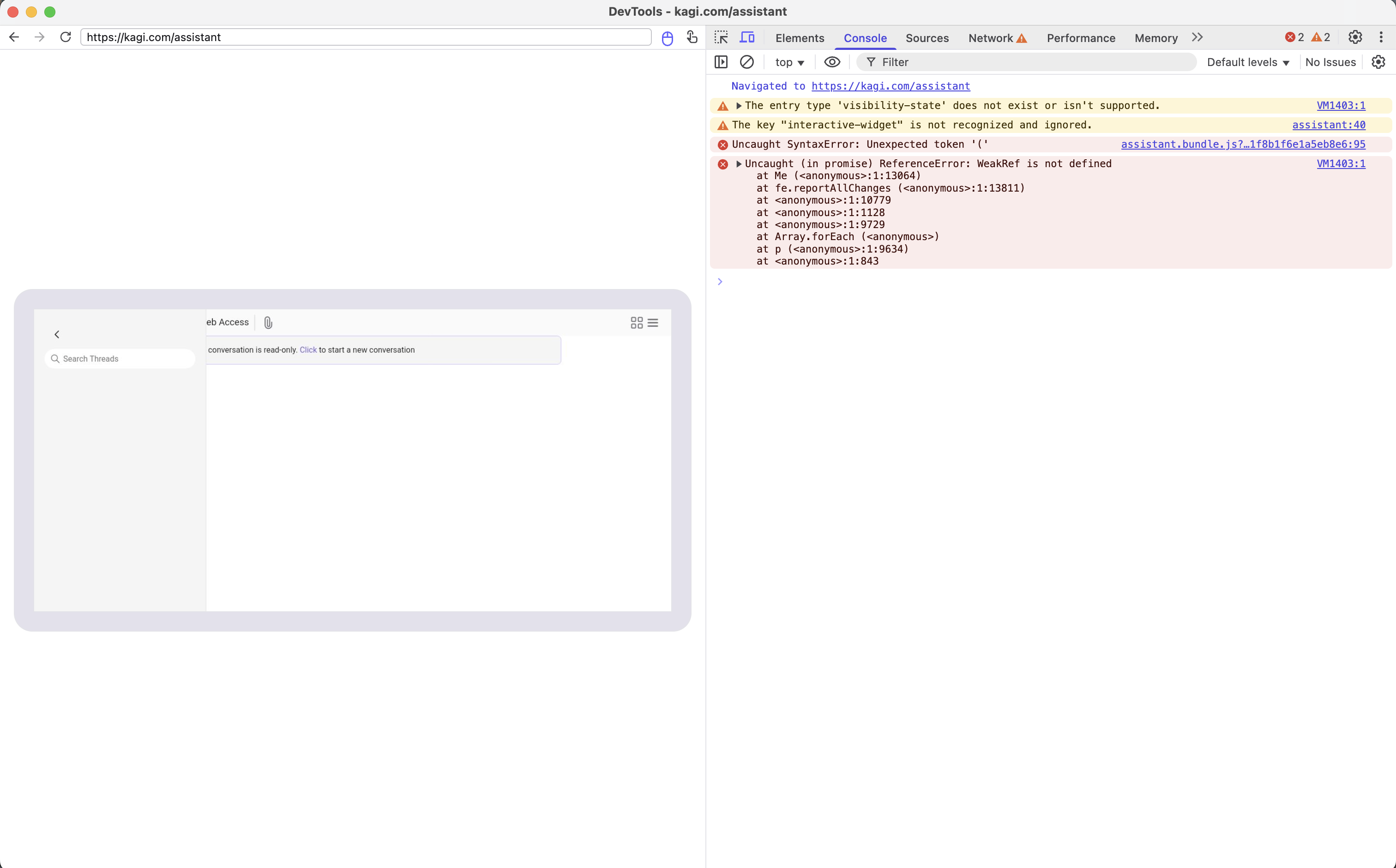Open the assistant.bundle.js source link
Image resolution: width=1396 pixels, height=868 pixels.
[x=1243, y=144]
